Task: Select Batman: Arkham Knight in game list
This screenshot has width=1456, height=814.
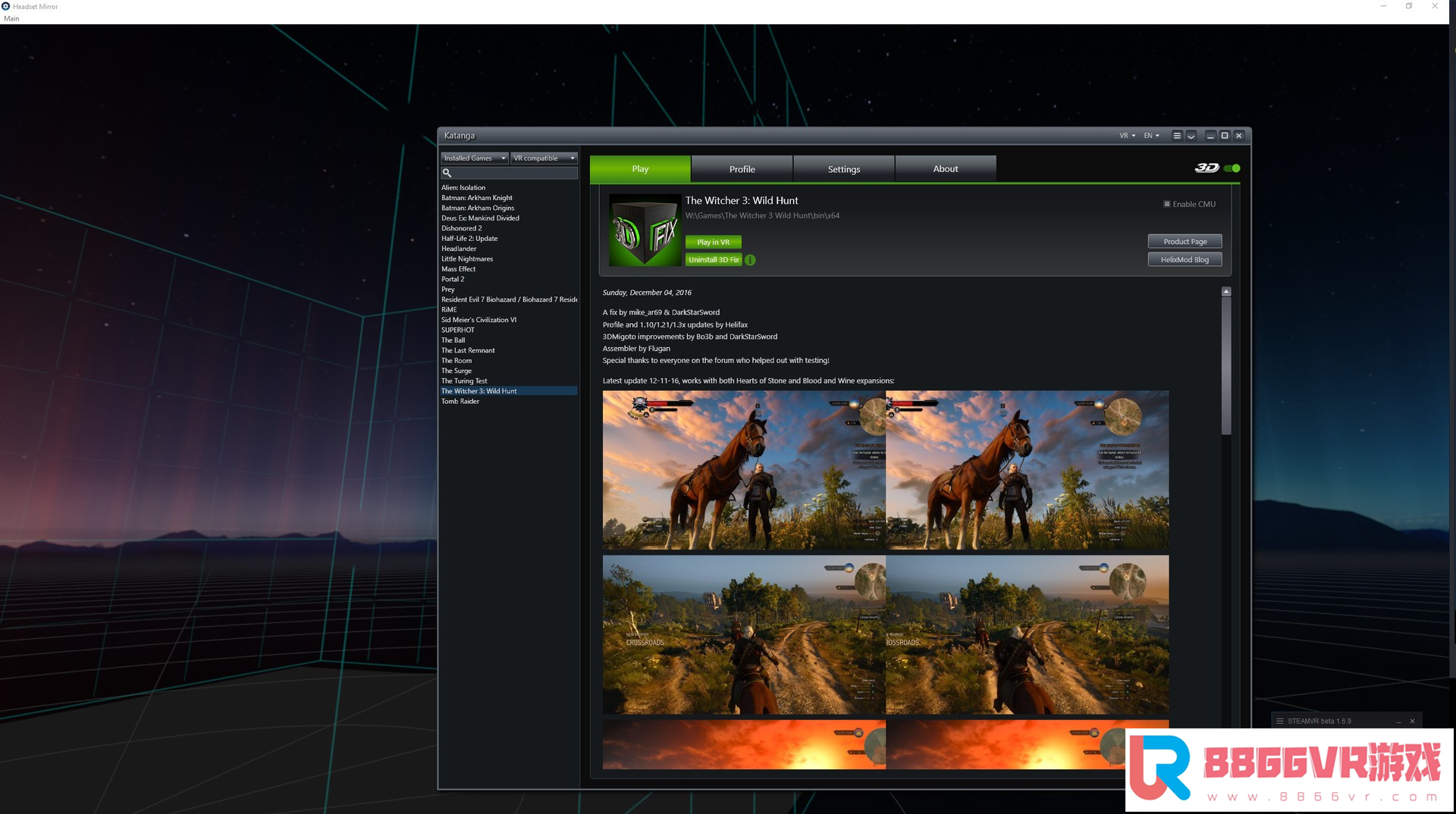Action: click(x=509, y=198)
